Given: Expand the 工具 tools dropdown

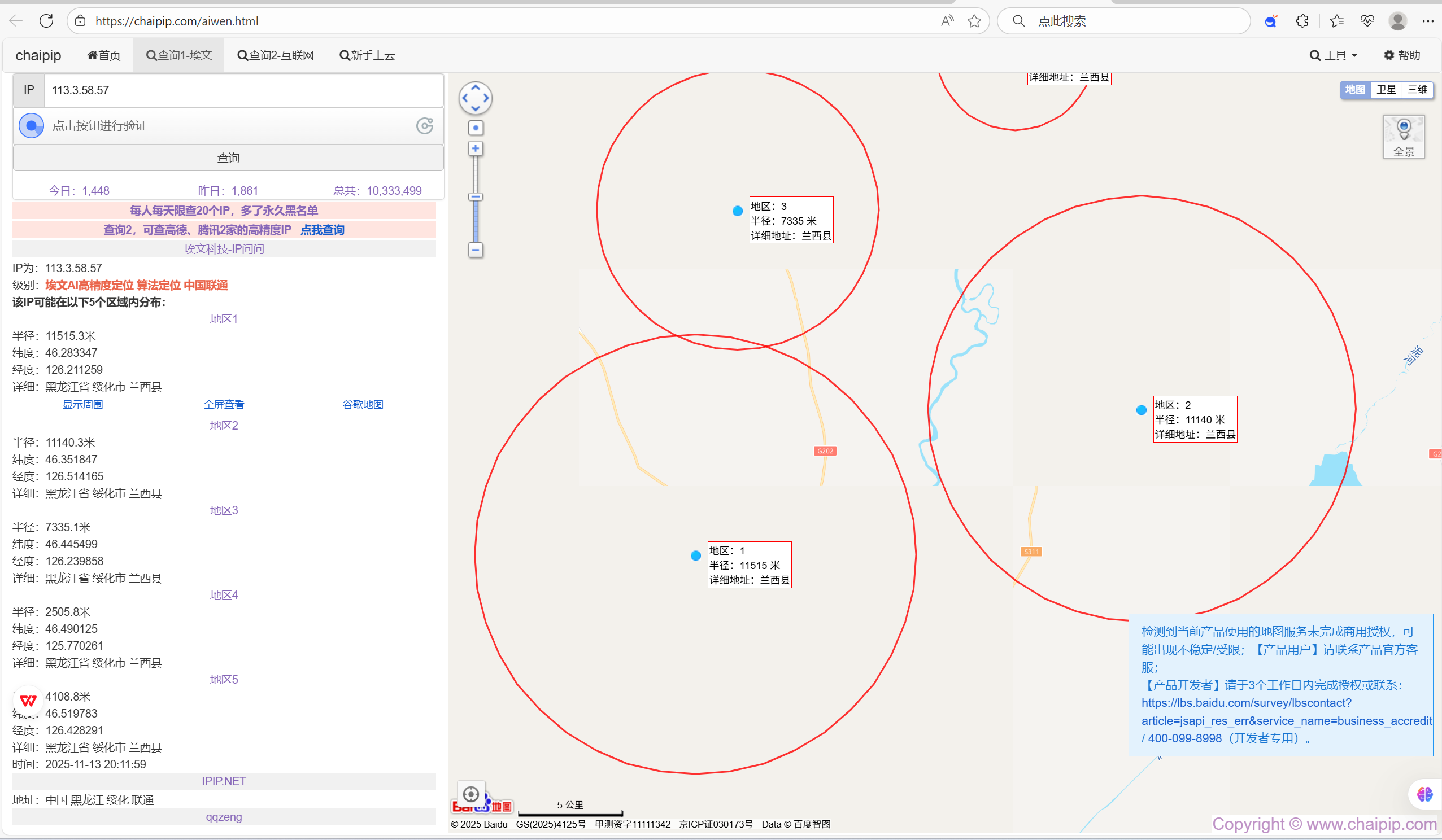Looking at the screenshot, I should click(1334, 55).
